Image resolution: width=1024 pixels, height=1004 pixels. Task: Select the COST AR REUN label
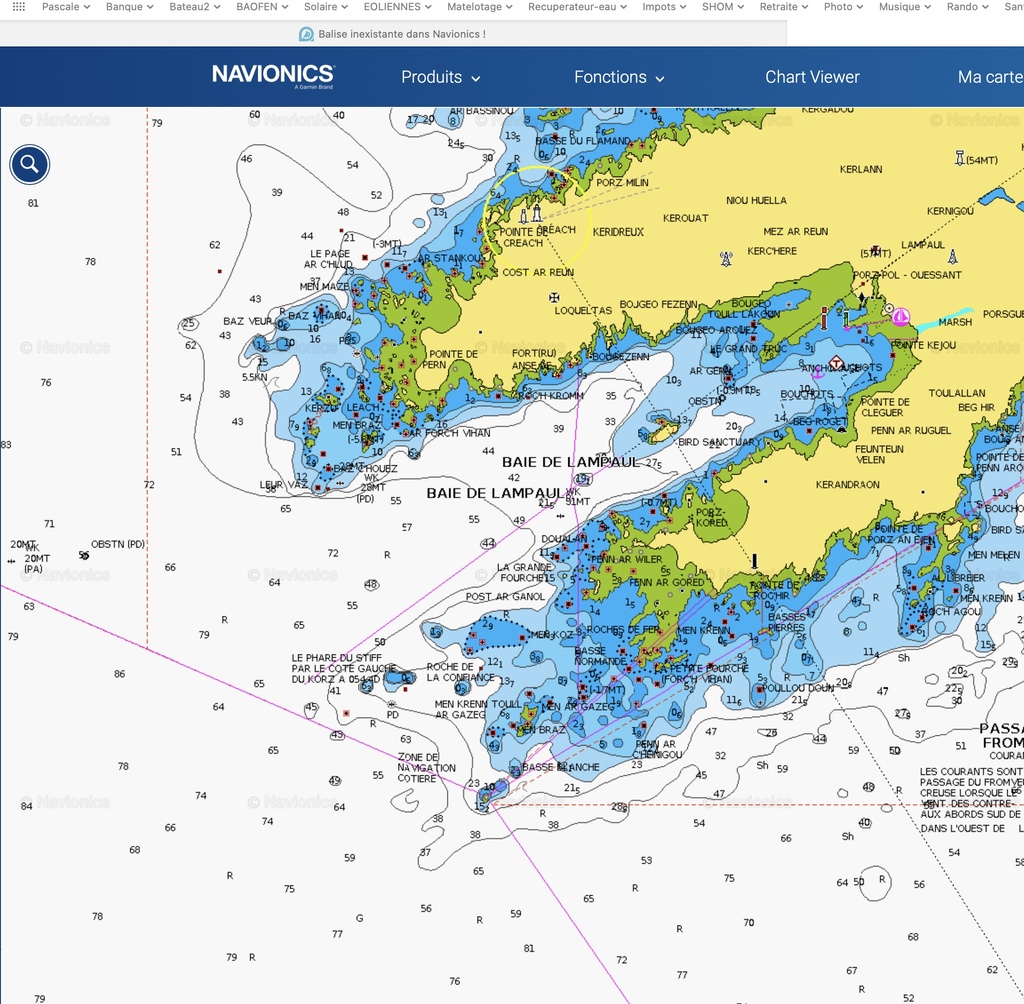pyautogui.click(x=538, y=272)
